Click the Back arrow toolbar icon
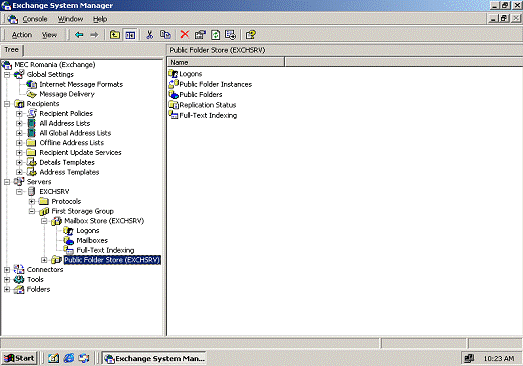Image resolution: width=523 pixels, height=366 pixels. click(x=79, y=35)
